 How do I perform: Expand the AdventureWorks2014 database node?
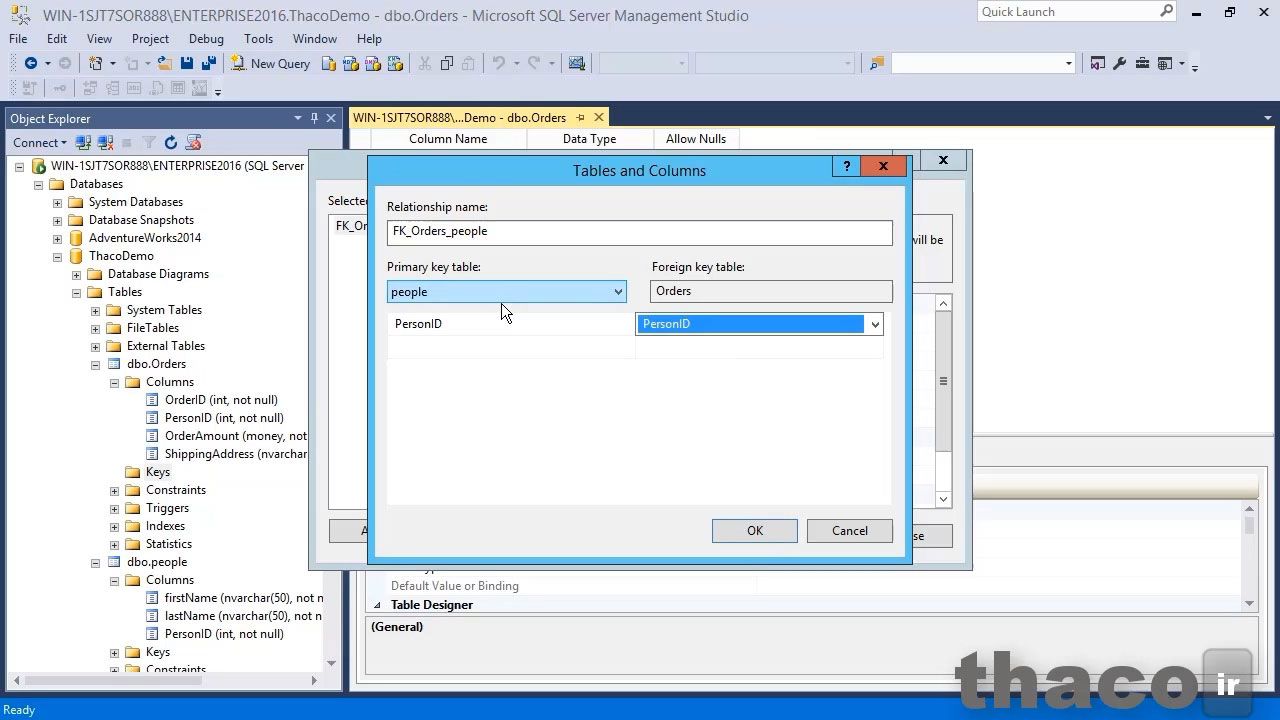click(x=58, y=238)
